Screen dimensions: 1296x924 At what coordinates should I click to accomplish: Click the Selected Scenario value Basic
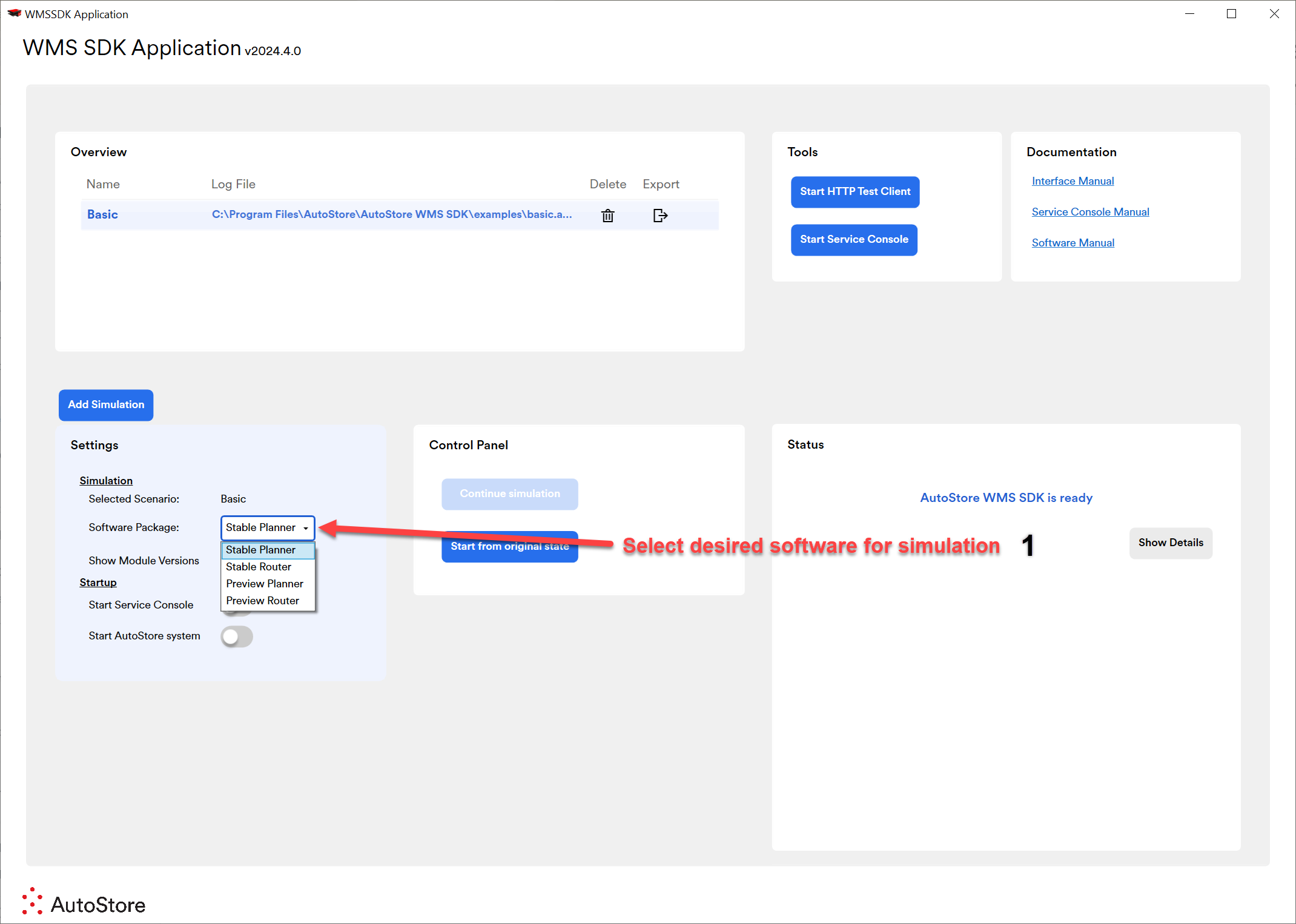233,499
